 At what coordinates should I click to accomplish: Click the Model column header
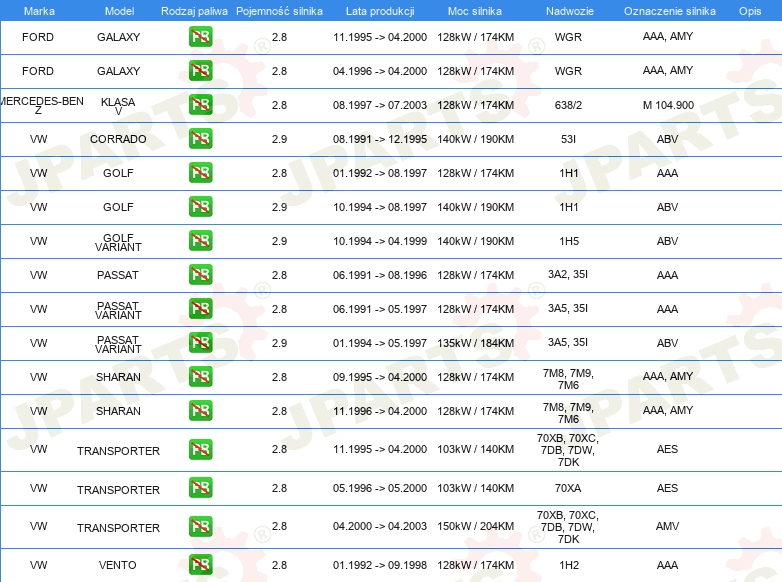[x=119, y=11]
